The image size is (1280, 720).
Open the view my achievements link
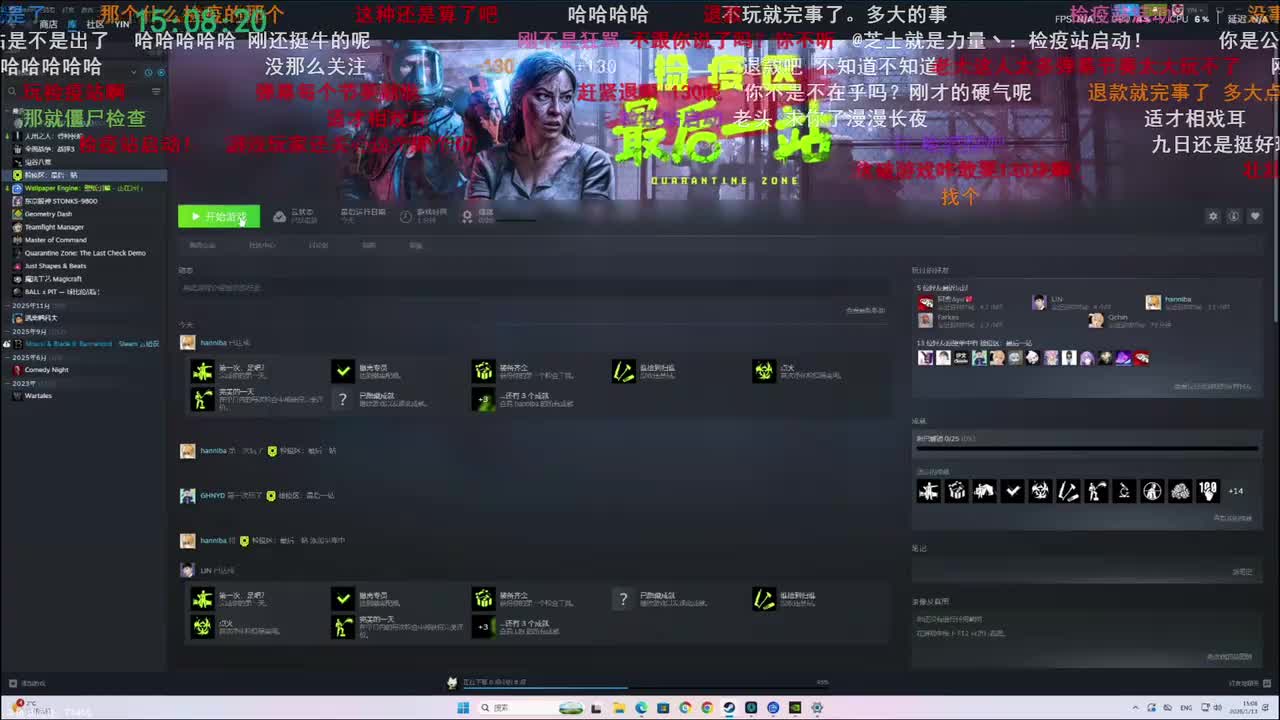click(1232, 518)
